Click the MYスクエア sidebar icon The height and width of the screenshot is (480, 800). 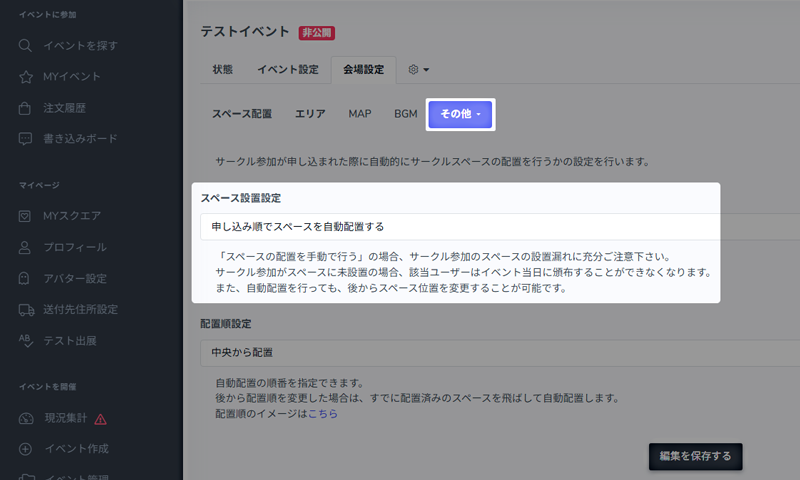click(x=25, y=216)
